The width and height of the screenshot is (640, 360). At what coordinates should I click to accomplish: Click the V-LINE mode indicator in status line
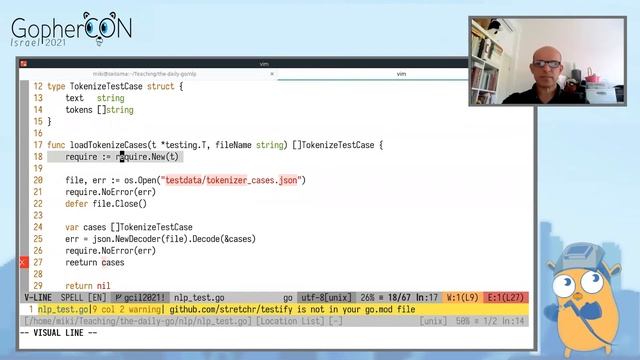(38, 298)
